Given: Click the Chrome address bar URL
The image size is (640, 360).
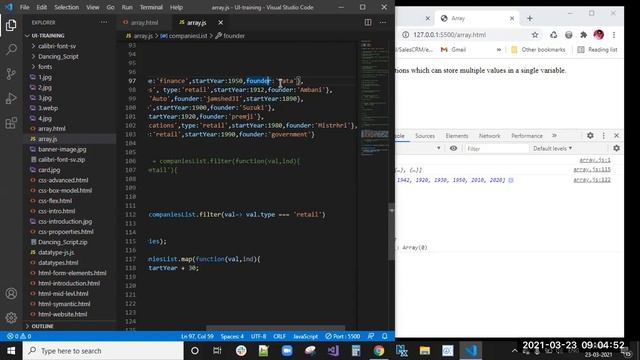Looking at the screenshot, I should pyautogui.click(x=449, y=35).
